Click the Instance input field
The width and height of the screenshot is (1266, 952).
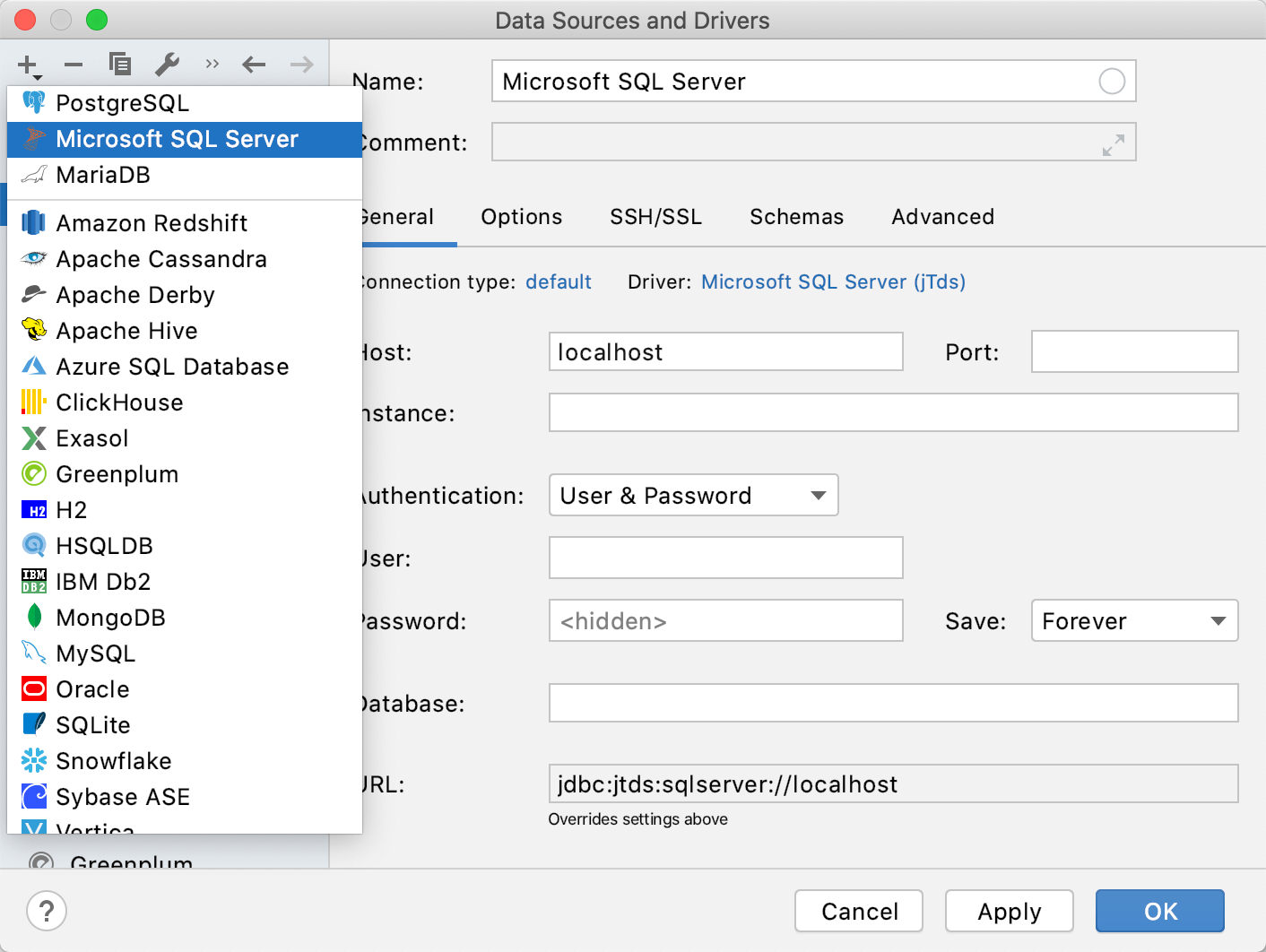point(894,412)
